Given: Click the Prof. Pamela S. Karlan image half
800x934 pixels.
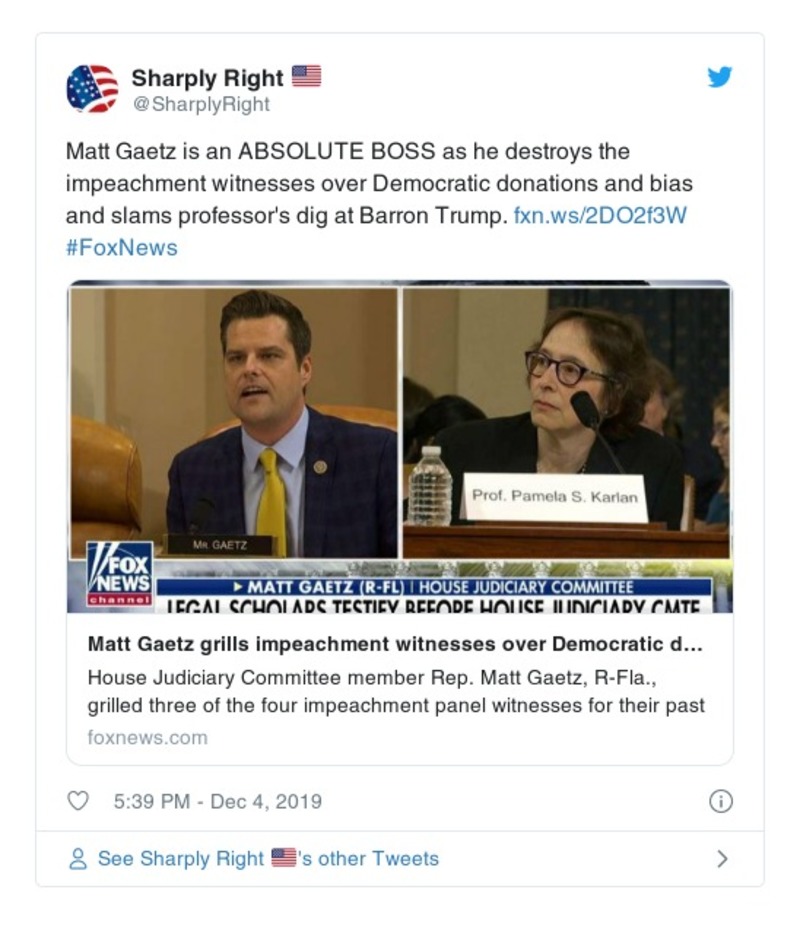Looking at the screenshot, I should (x=566, y=423).
